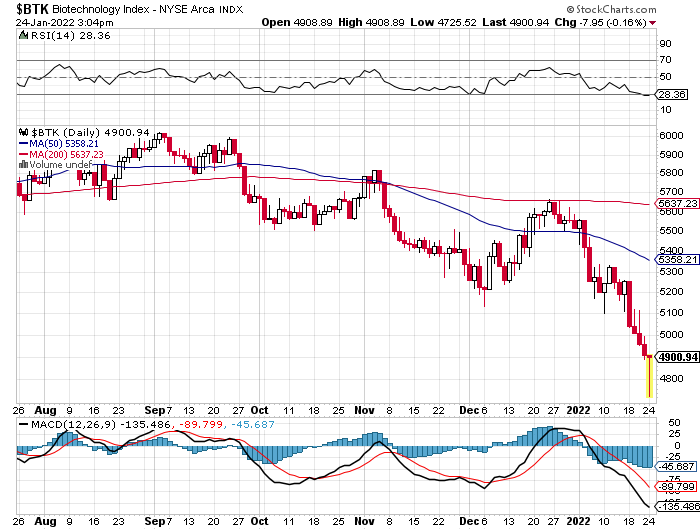The image size is (700, 530).
Task: Click the yellow-highlighted latest candlestick
Action: point(649,373)
